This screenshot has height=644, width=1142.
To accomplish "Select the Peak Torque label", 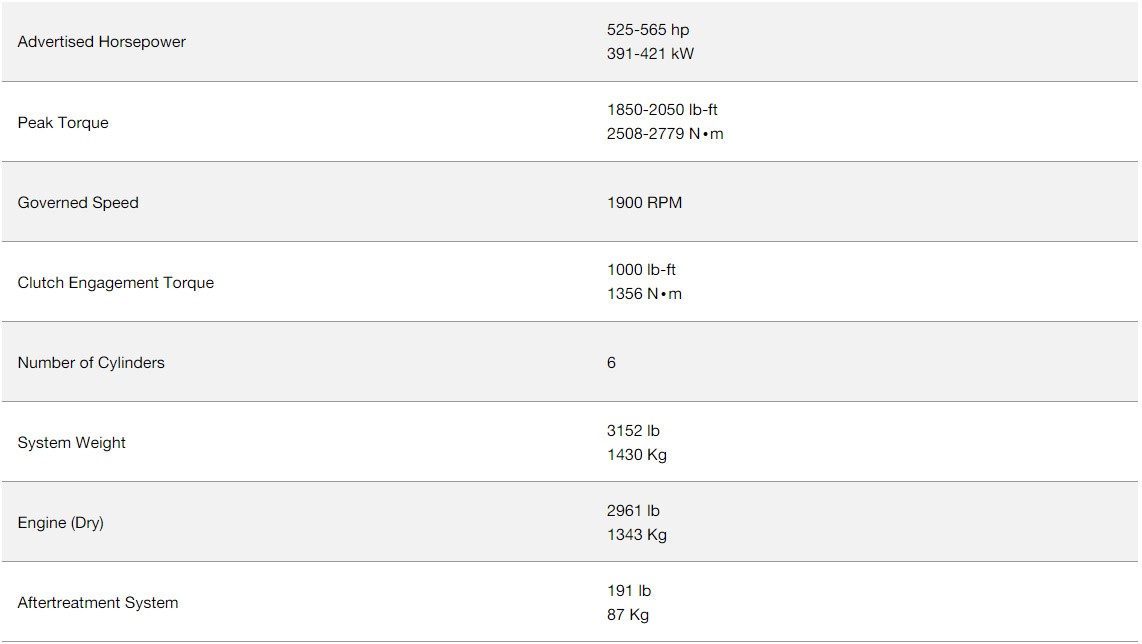I will (x=63, y=122).
